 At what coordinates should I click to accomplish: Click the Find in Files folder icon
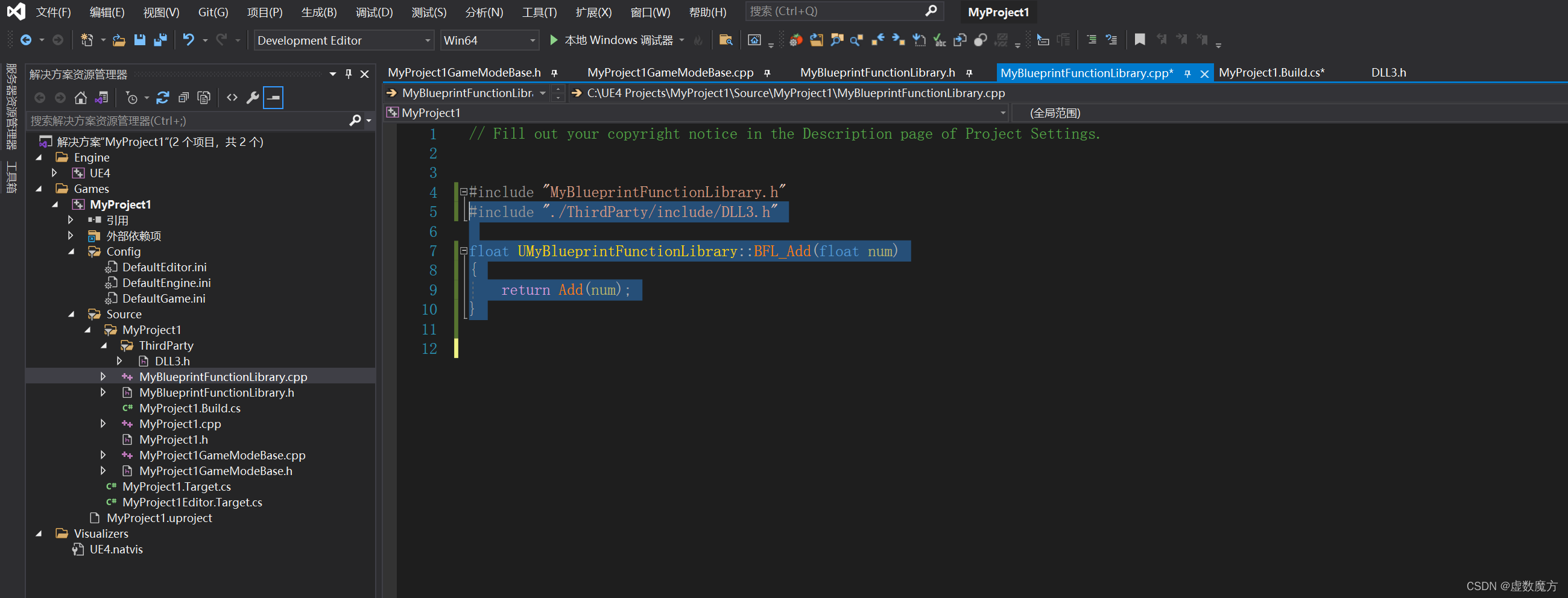tap(726, 40)
